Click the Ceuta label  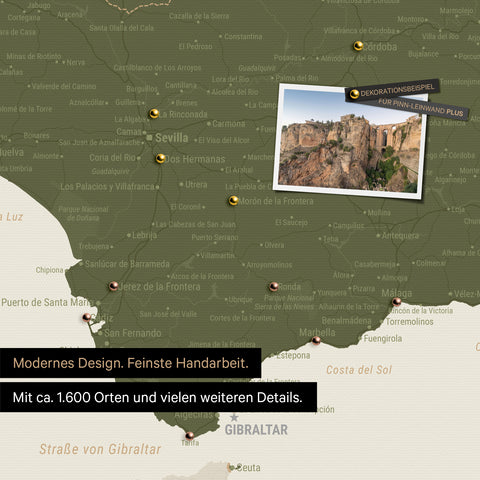pos(249,468)
